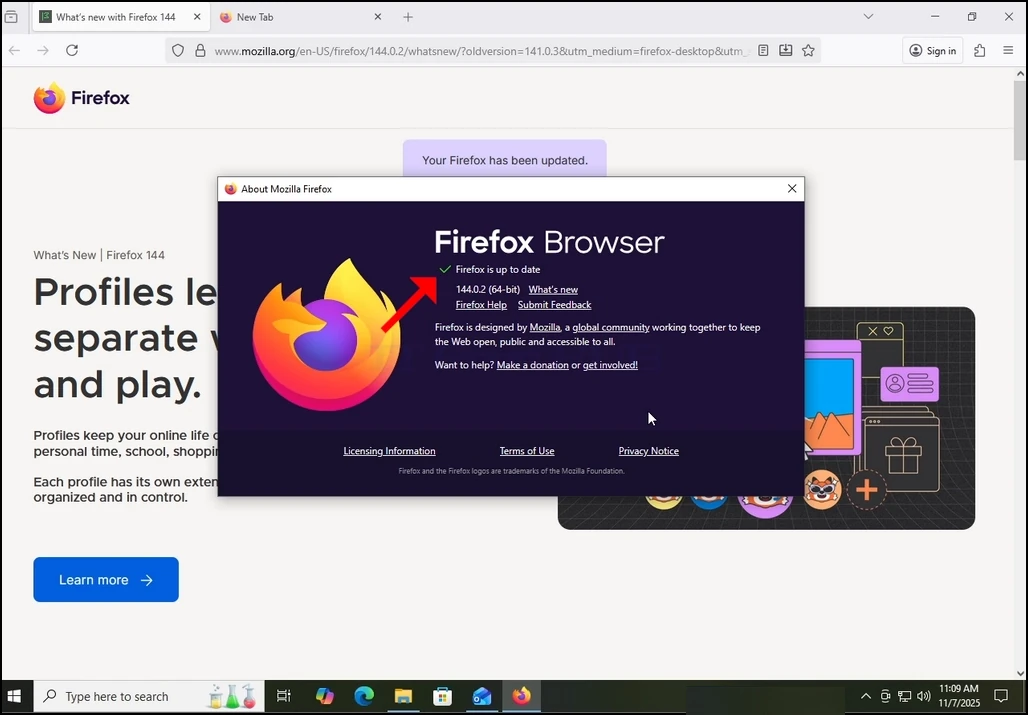1028x715 pixels.
Task: Open the Windows Start menu
Action: point(14,696)
